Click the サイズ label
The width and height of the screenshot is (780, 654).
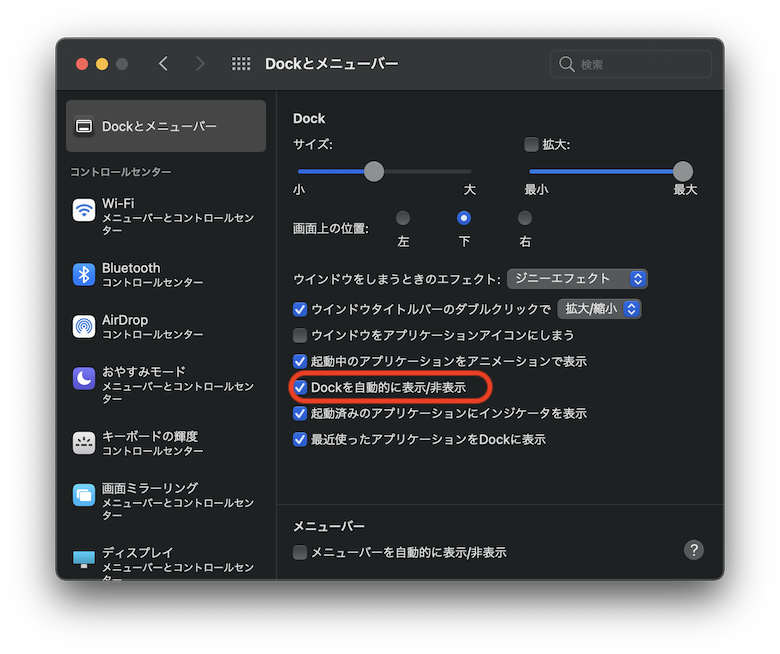pyautogui.click(x=312, y=145)
